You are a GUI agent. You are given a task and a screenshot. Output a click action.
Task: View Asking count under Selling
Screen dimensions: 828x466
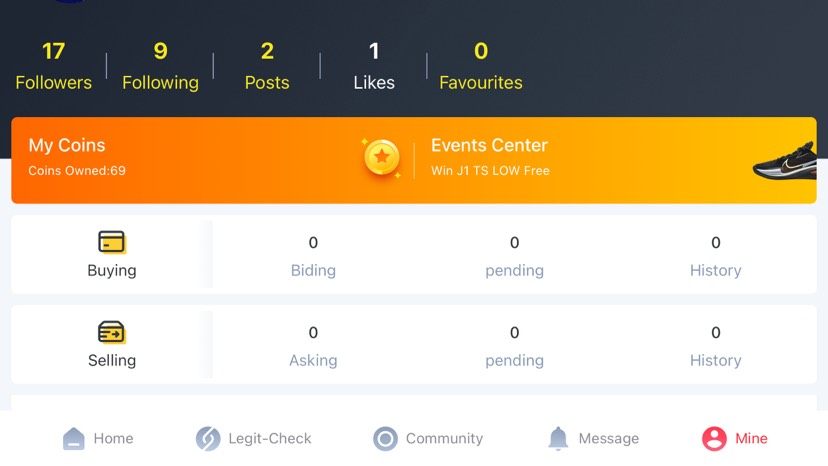click(313, 346)
